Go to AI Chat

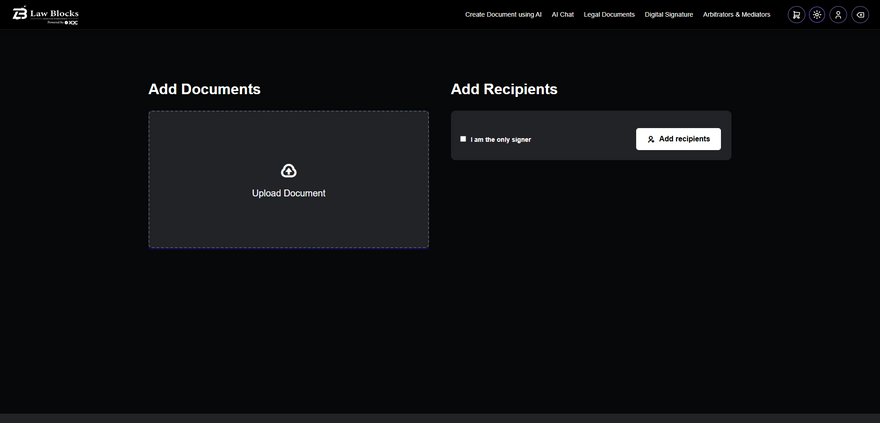coord(562,15)
